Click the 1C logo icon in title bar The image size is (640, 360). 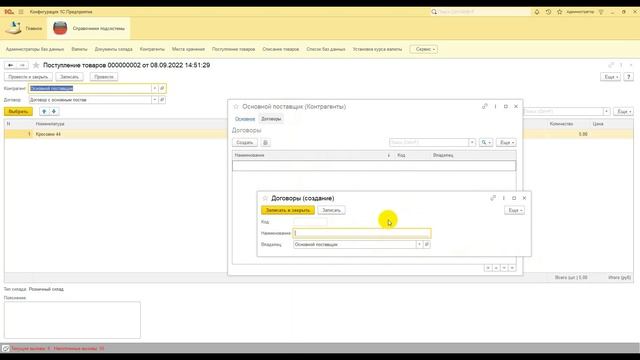[x=9, y=12]
